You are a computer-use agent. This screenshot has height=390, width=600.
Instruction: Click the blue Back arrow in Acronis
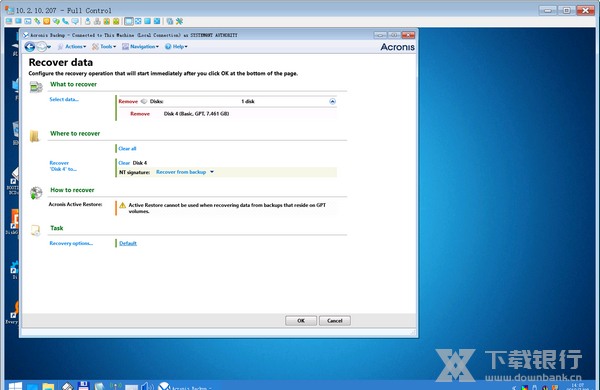point(30,47)
